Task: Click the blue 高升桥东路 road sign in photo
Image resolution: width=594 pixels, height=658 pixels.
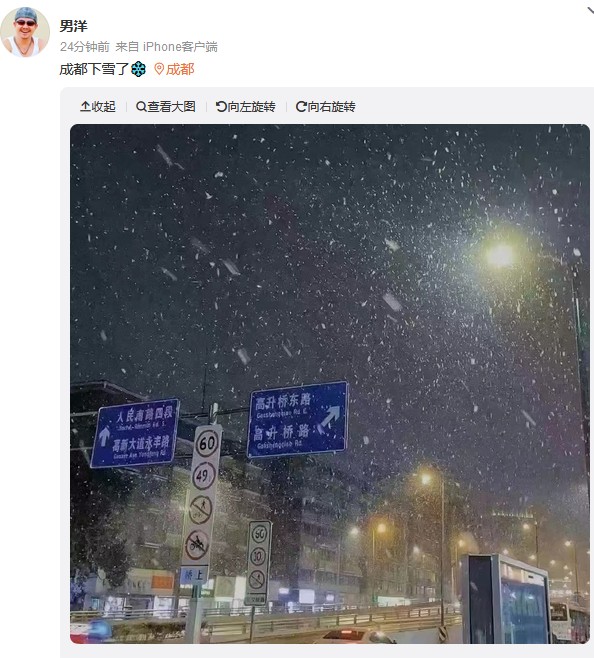Action: pyautogui.click(x=298, y=419)
